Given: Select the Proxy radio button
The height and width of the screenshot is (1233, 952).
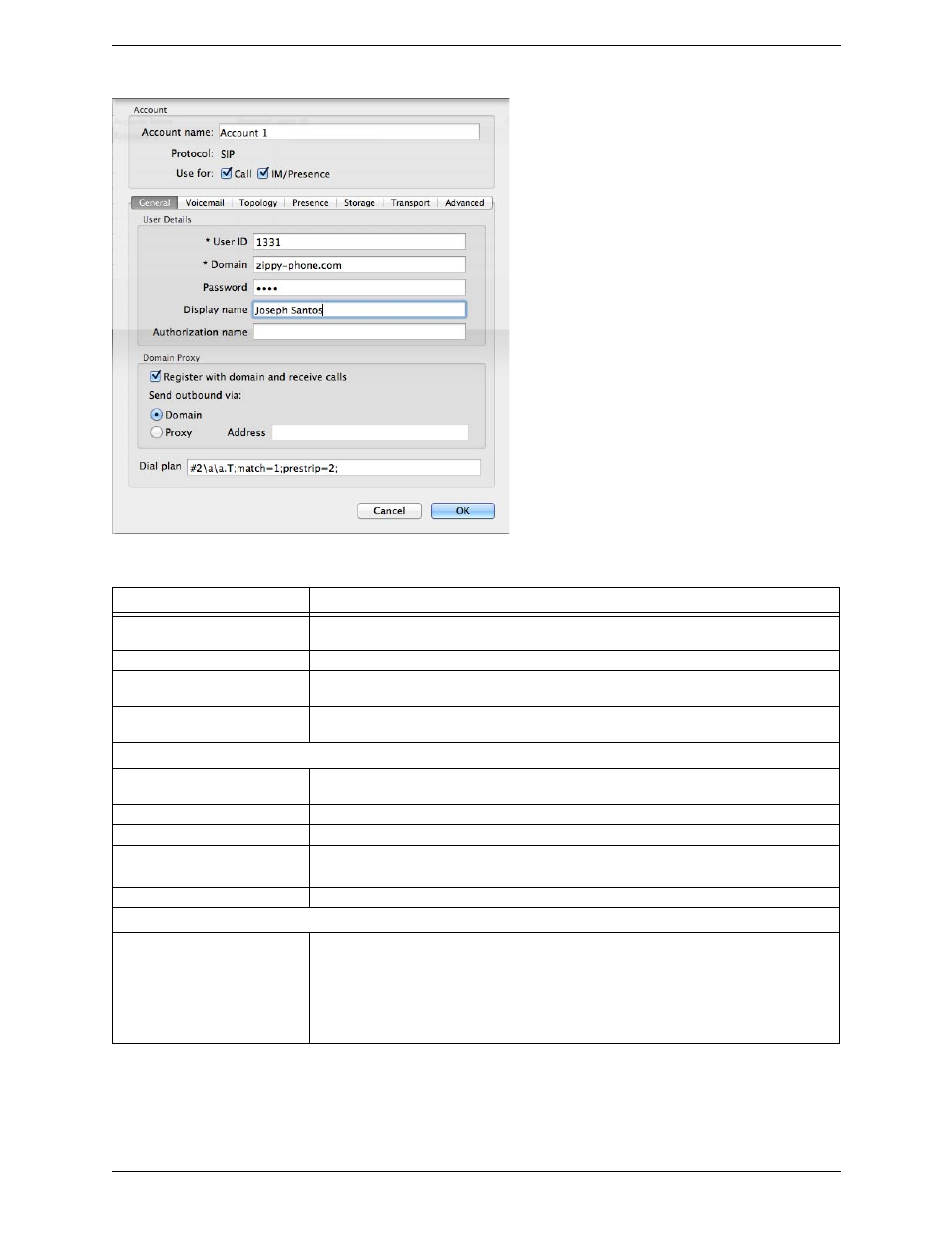Looking at the screenshot, I should [x=156, y=432].
